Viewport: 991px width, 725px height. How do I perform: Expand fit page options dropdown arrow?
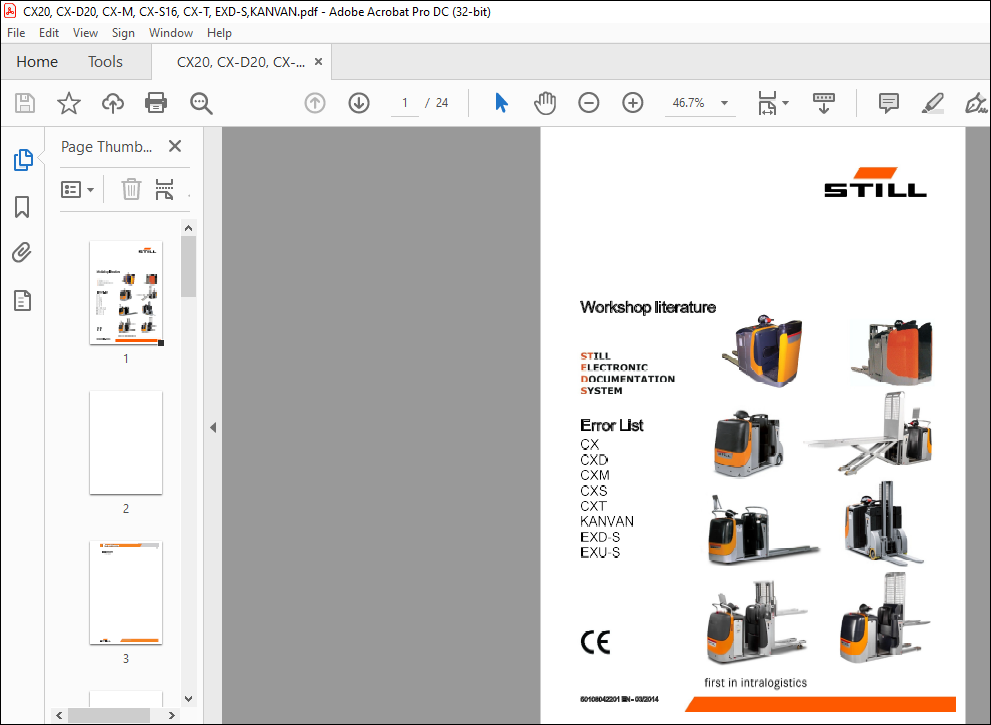pos(786,102)
